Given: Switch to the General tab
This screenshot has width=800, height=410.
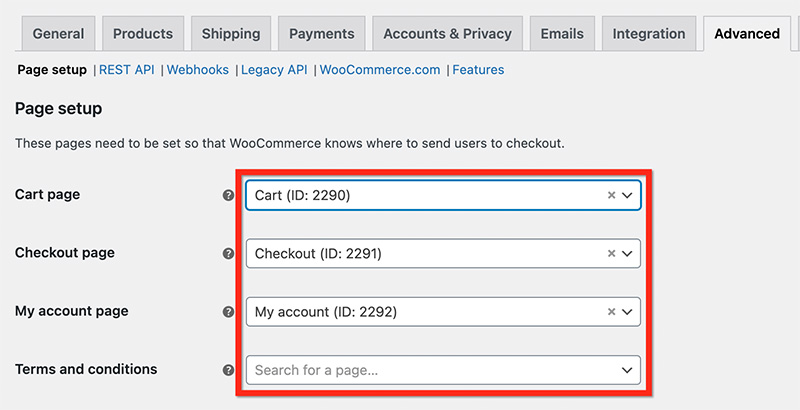Looking at the screenshot, I should 58,34.
